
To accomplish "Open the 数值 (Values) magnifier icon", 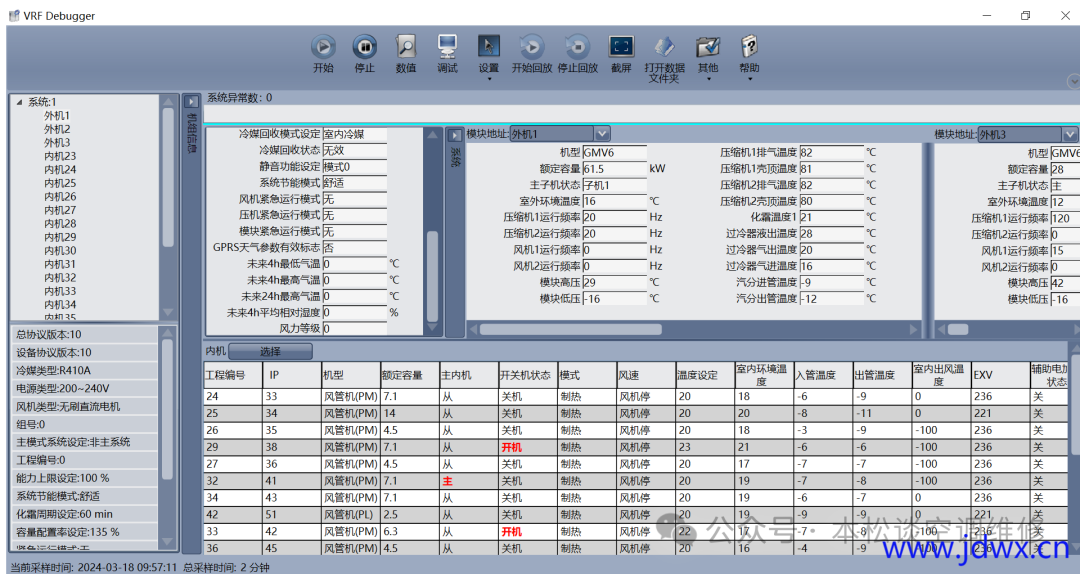I will coord(406,46).
